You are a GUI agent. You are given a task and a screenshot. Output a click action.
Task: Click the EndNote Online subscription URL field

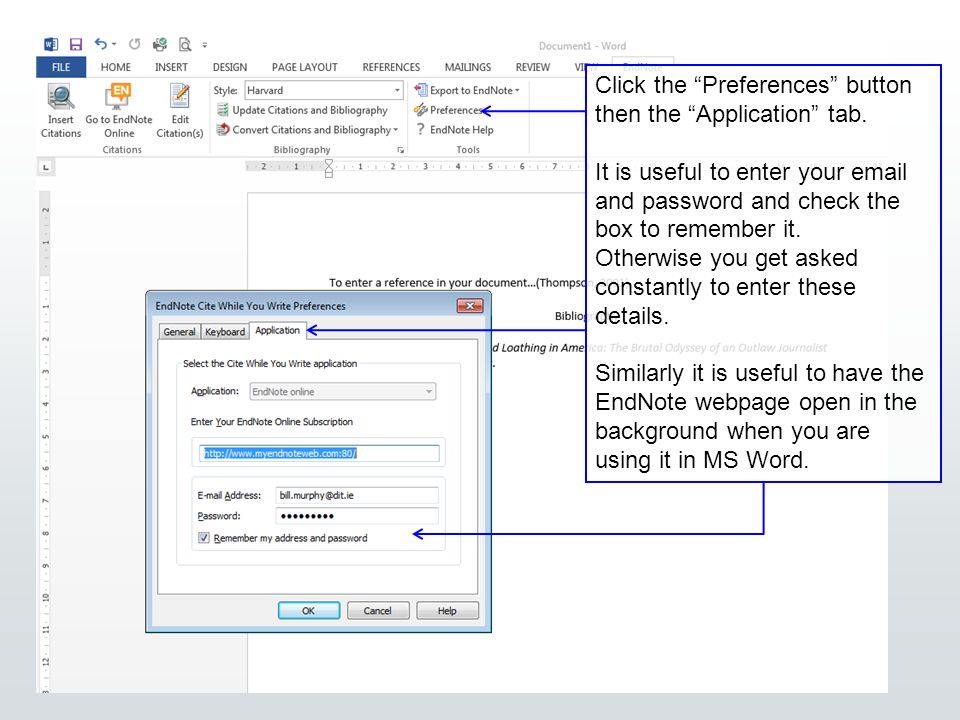319,453
